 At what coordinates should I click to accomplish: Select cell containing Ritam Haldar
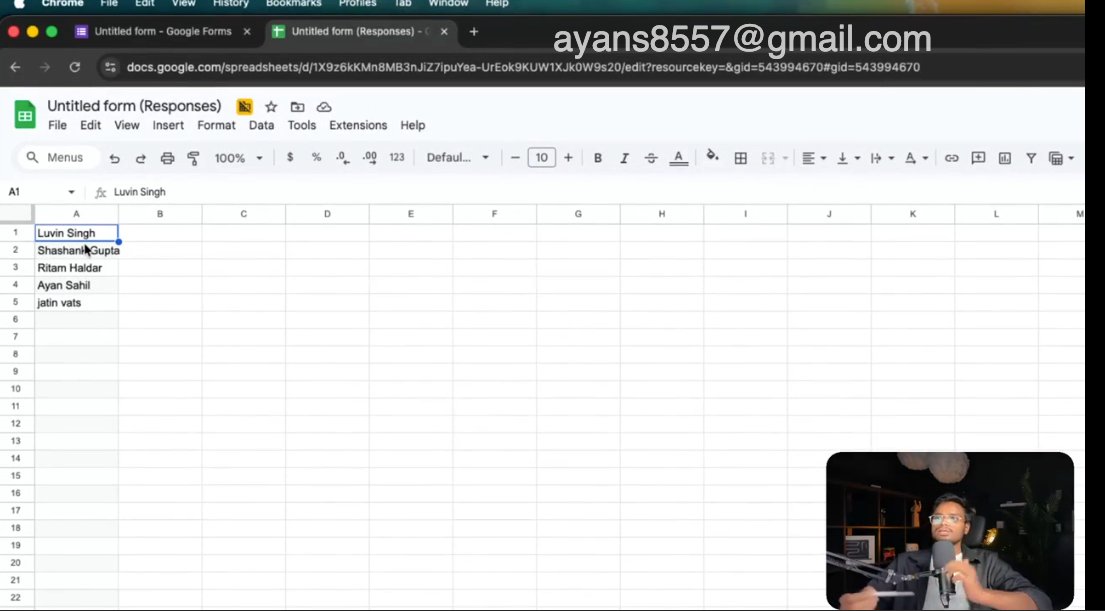(x=76, y=268)
